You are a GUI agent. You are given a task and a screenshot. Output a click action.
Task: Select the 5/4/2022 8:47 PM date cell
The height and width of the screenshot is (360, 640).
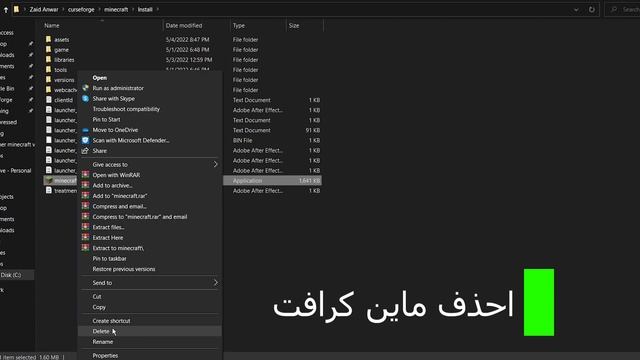pos(187,40)
